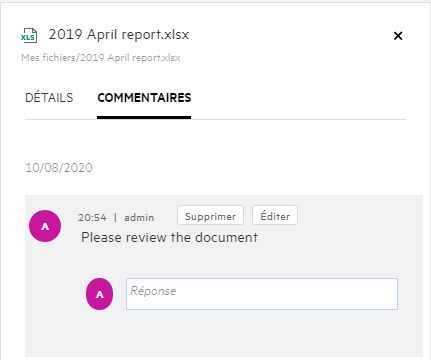Close the file details panel

click(x=398, y=36)
